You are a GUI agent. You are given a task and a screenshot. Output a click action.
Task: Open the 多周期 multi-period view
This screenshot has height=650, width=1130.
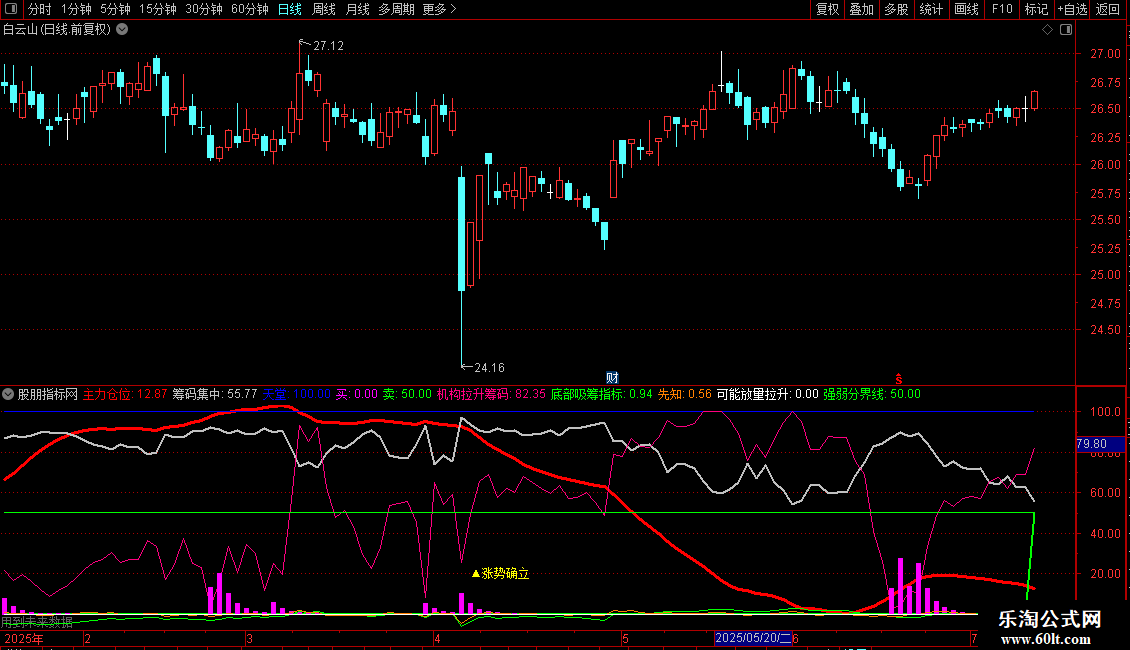point(396,9)
